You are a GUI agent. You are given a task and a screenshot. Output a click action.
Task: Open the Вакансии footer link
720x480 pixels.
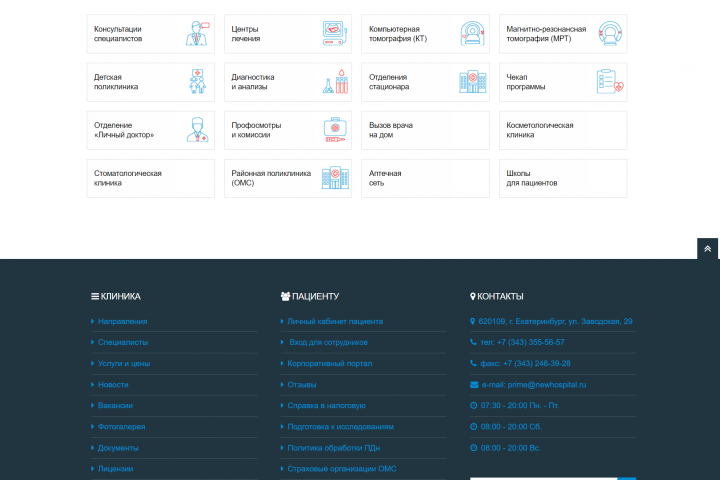[x=115, y=406]
